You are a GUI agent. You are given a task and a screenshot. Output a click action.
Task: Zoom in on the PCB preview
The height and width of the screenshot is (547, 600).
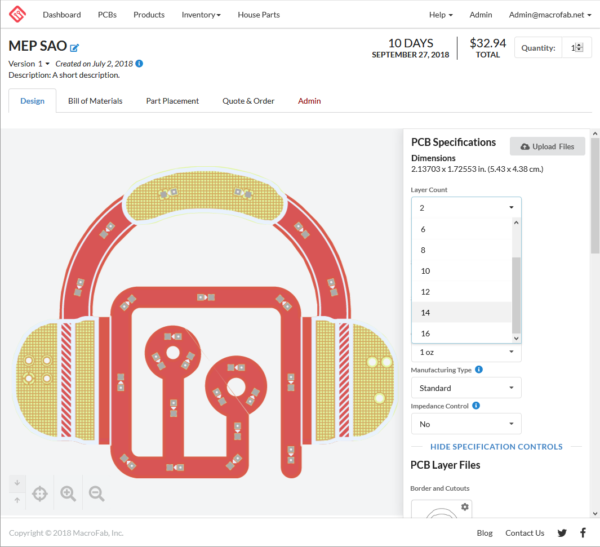(x=68, y=493)
